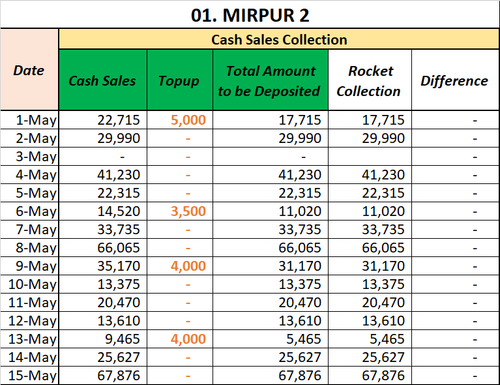Select Rocket Collection 5,465 on 13-May
The height and width of the screenshot is (385, 500).
[x=370, y=339]
